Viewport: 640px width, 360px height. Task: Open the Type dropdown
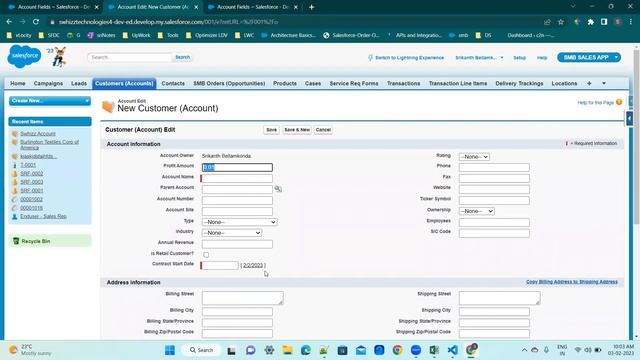(x=240, y=222)
